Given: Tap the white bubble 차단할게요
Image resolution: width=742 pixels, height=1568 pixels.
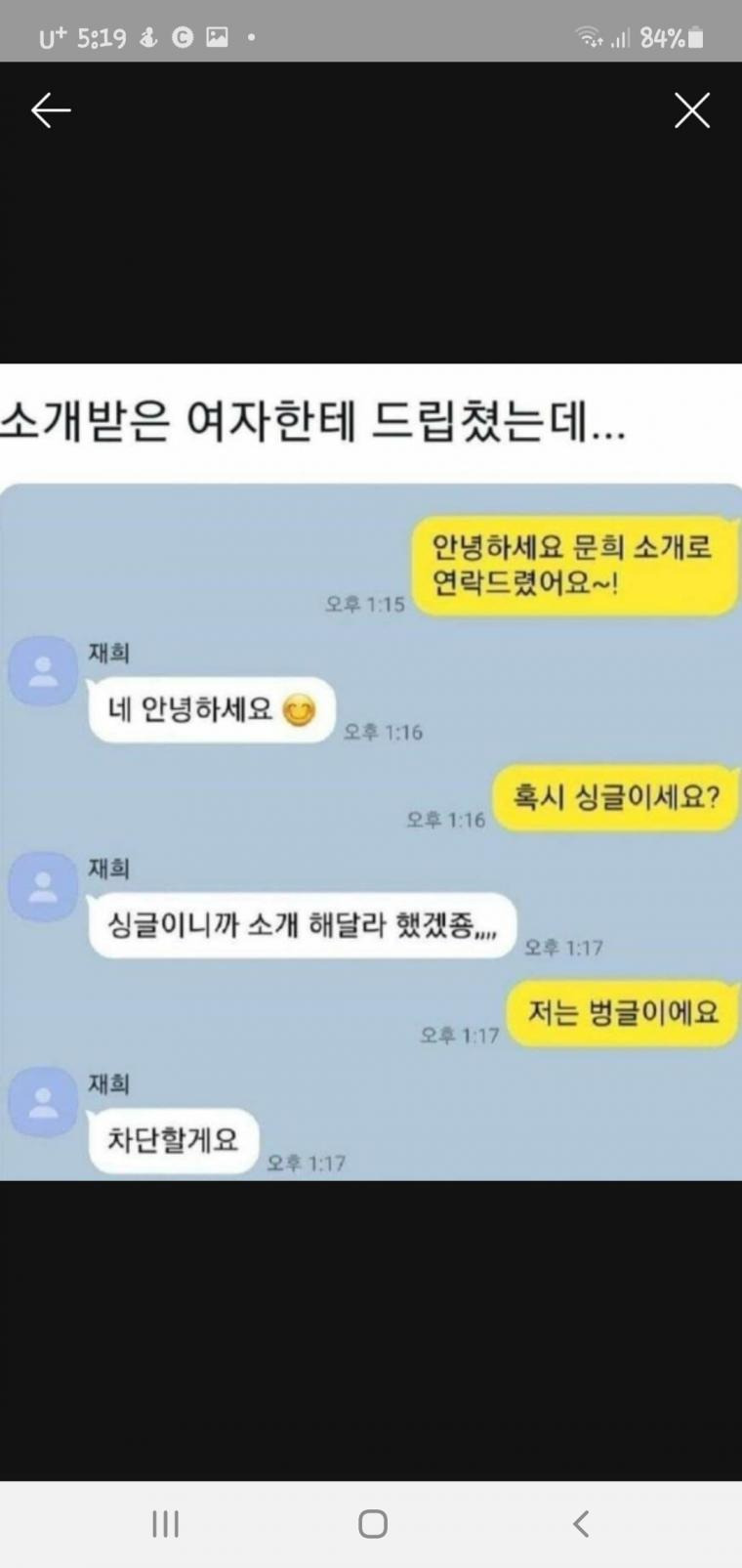Looking at the screenshot, I should (173, 1140).
